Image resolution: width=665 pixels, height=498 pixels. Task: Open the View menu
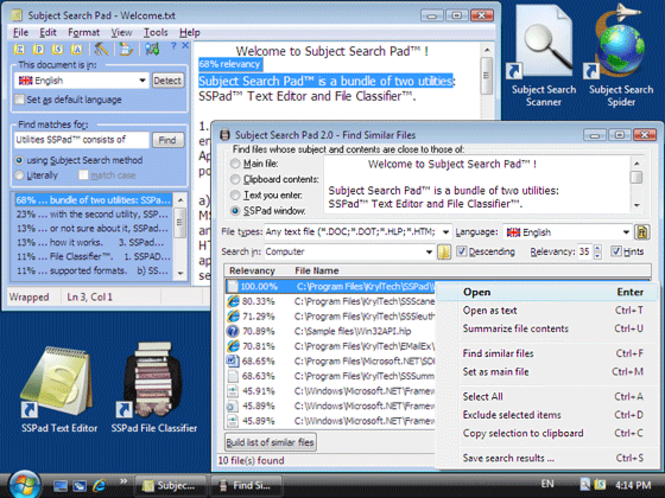pos(121,32)
